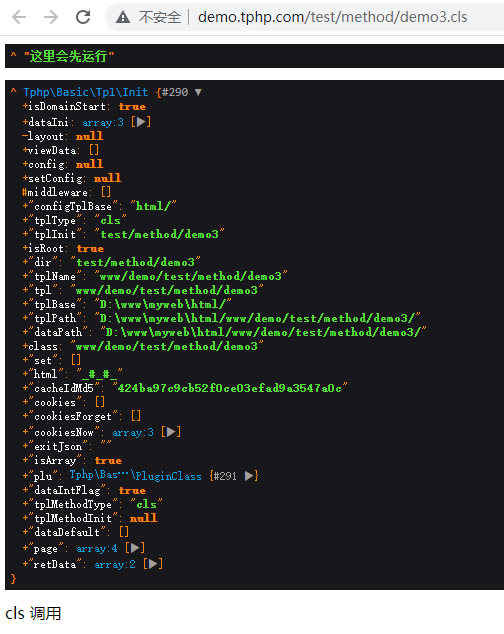The height and width of the screenshot is (634, 504).
Task: Go back to the previous page
Action: pos(19,17)
